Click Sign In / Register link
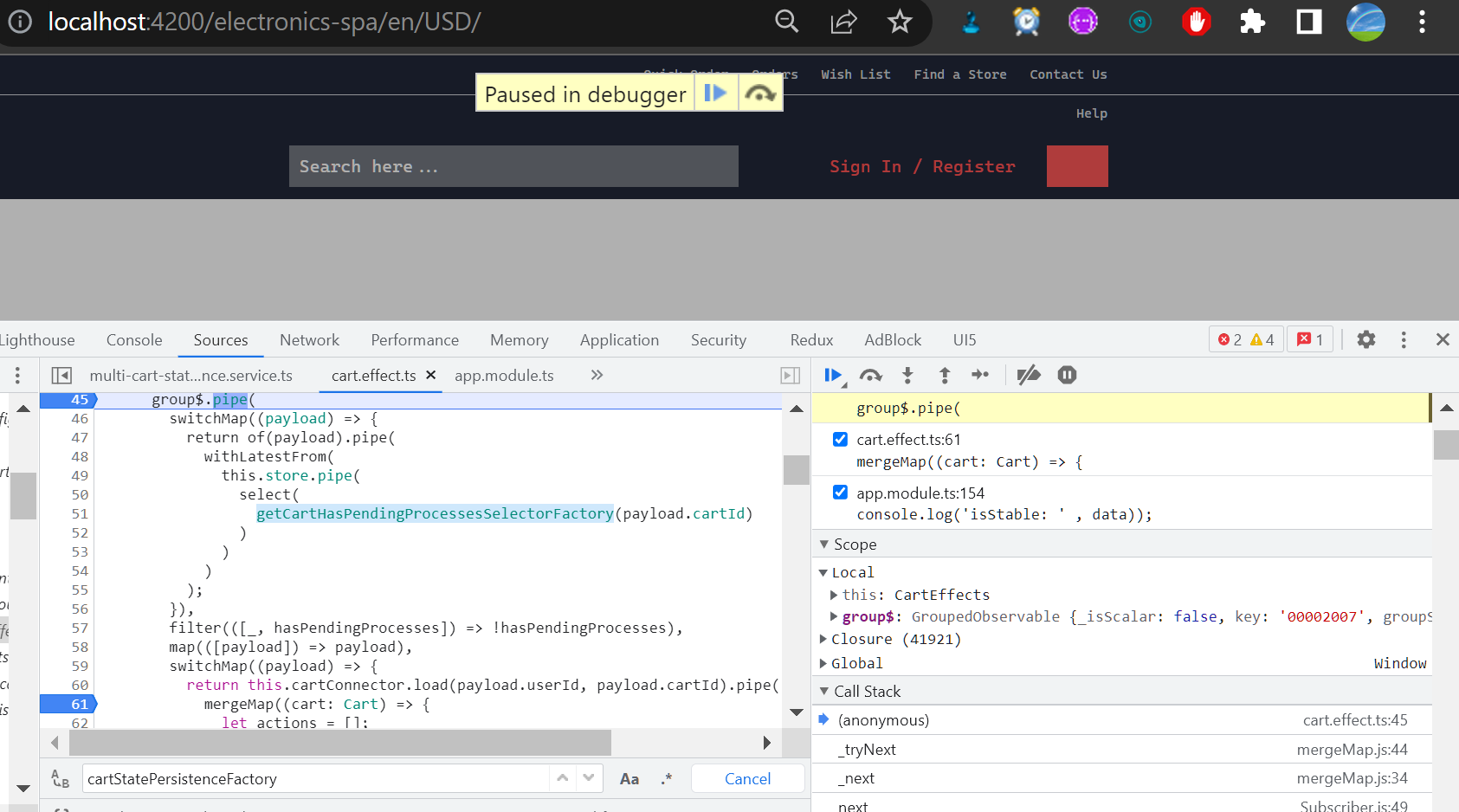 pyautogui.click(x=922, y=166)
